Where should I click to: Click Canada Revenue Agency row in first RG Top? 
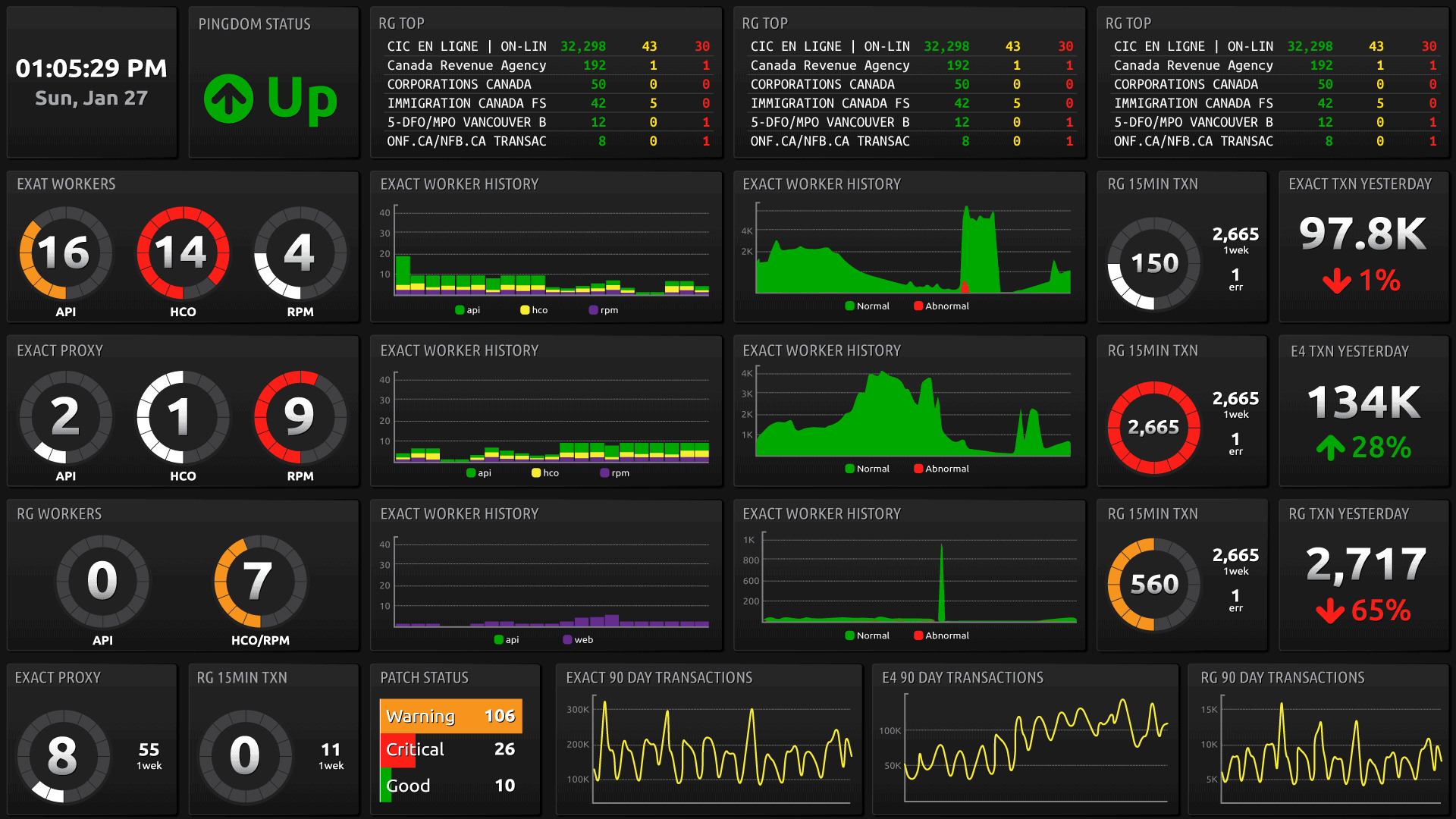[x=466, y=66]
